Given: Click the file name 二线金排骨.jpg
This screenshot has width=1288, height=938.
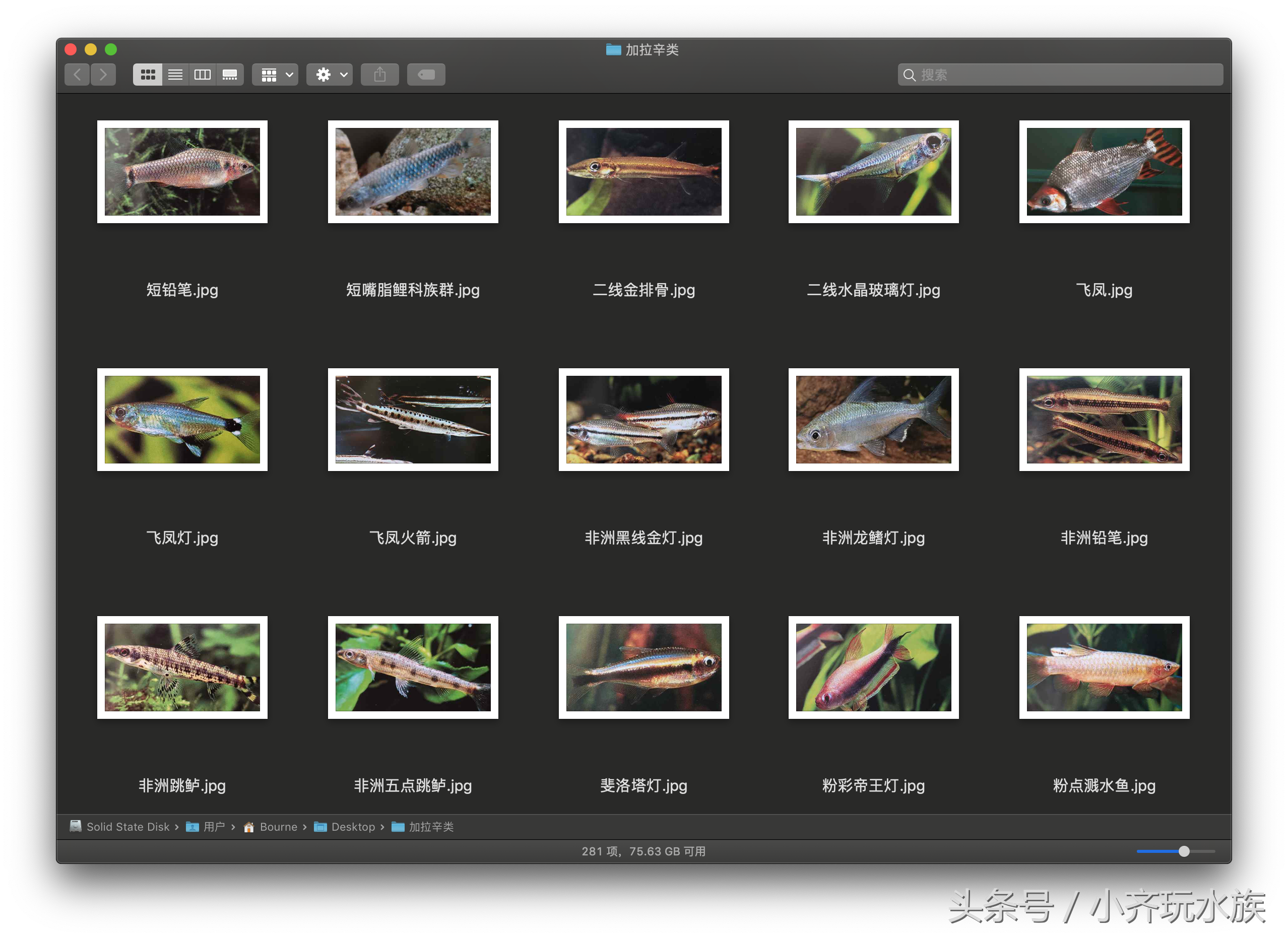Looking at the screenshot, I should [x=644, y=290].
